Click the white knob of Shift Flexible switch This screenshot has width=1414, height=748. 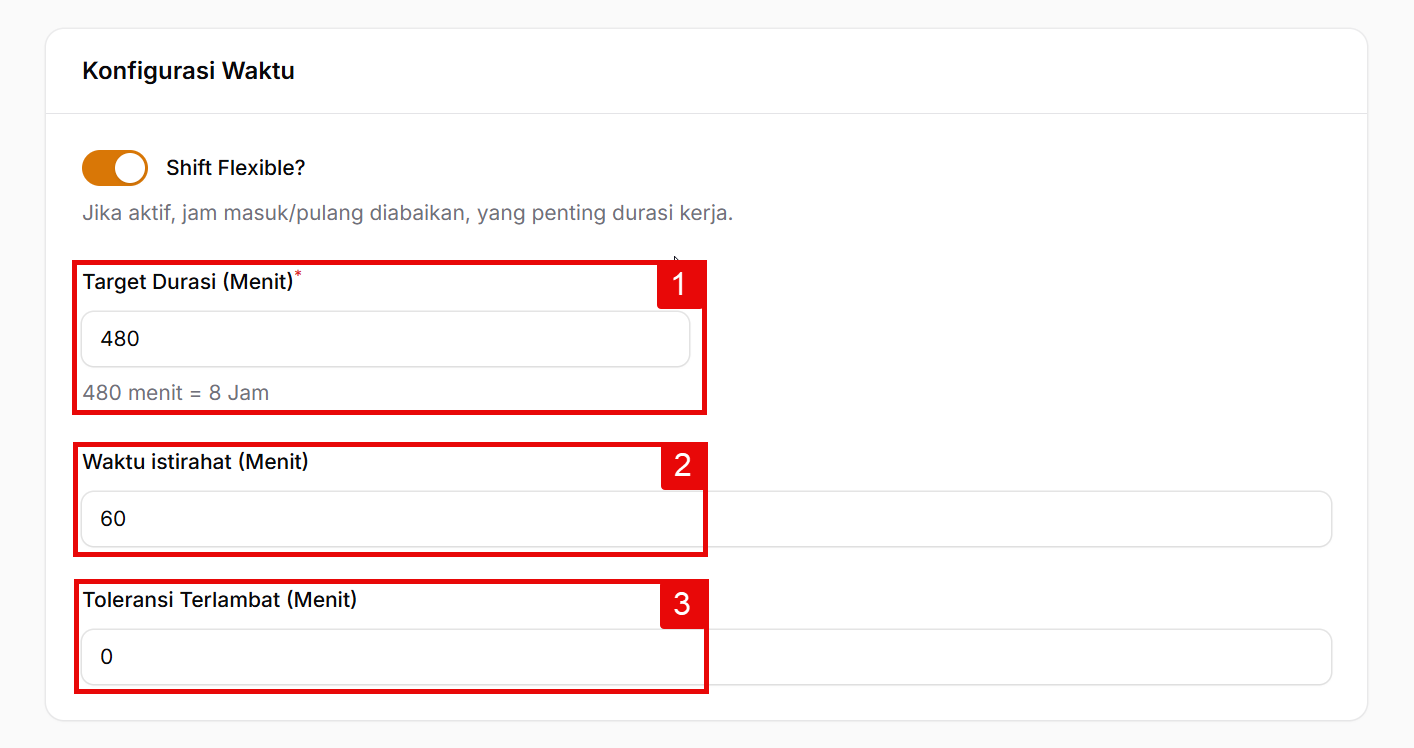[x=130, y=168]
